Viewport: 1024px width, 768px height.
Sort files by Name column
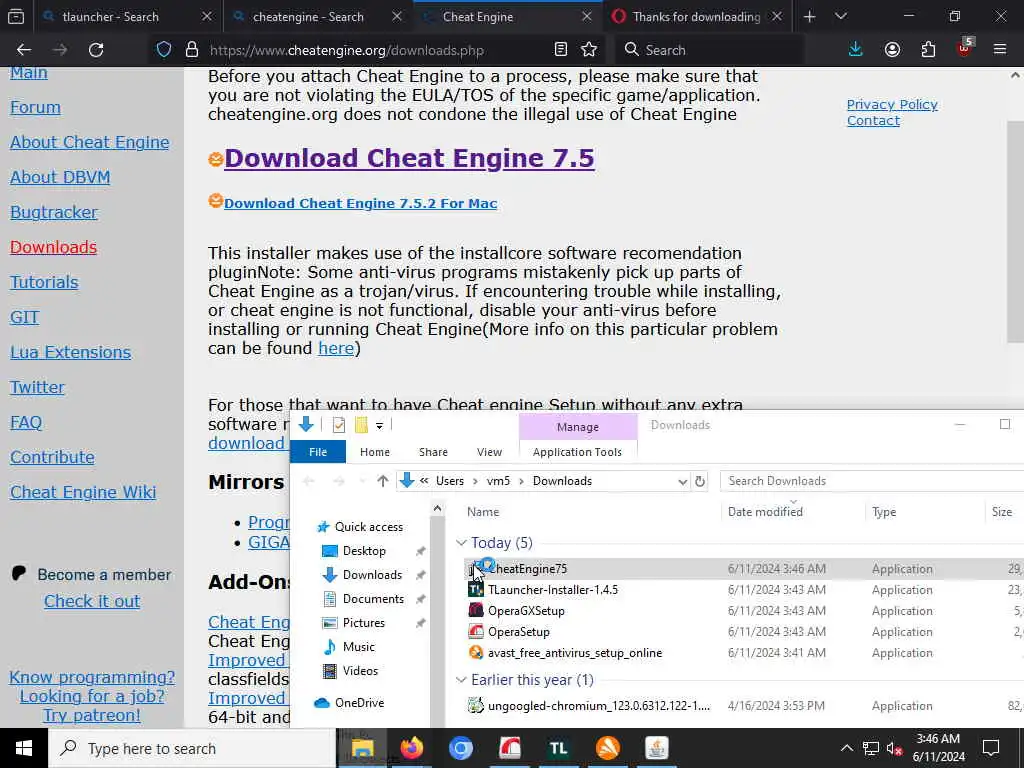[483, 512]
